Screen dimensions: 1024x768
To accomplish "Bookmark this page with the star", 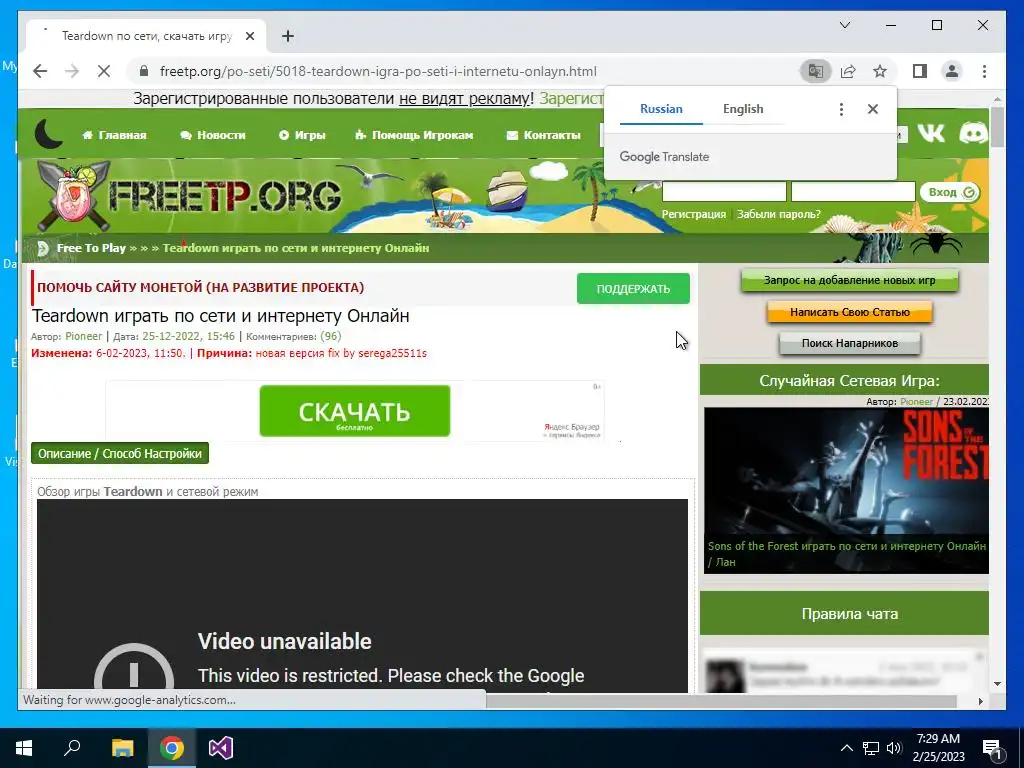I will [880, 71].
